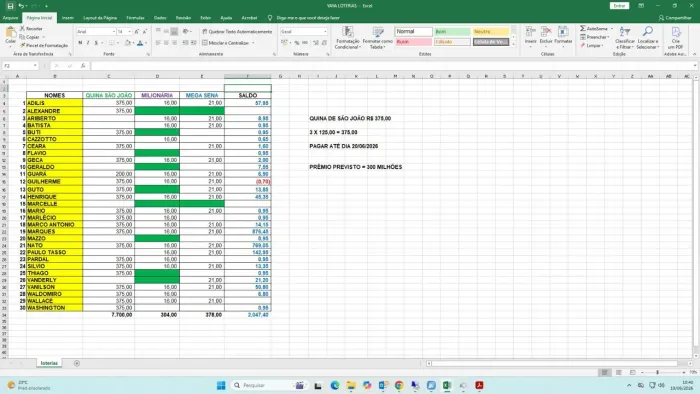
Task: Open the font size dropdown
Action: (x=129, y=32)
